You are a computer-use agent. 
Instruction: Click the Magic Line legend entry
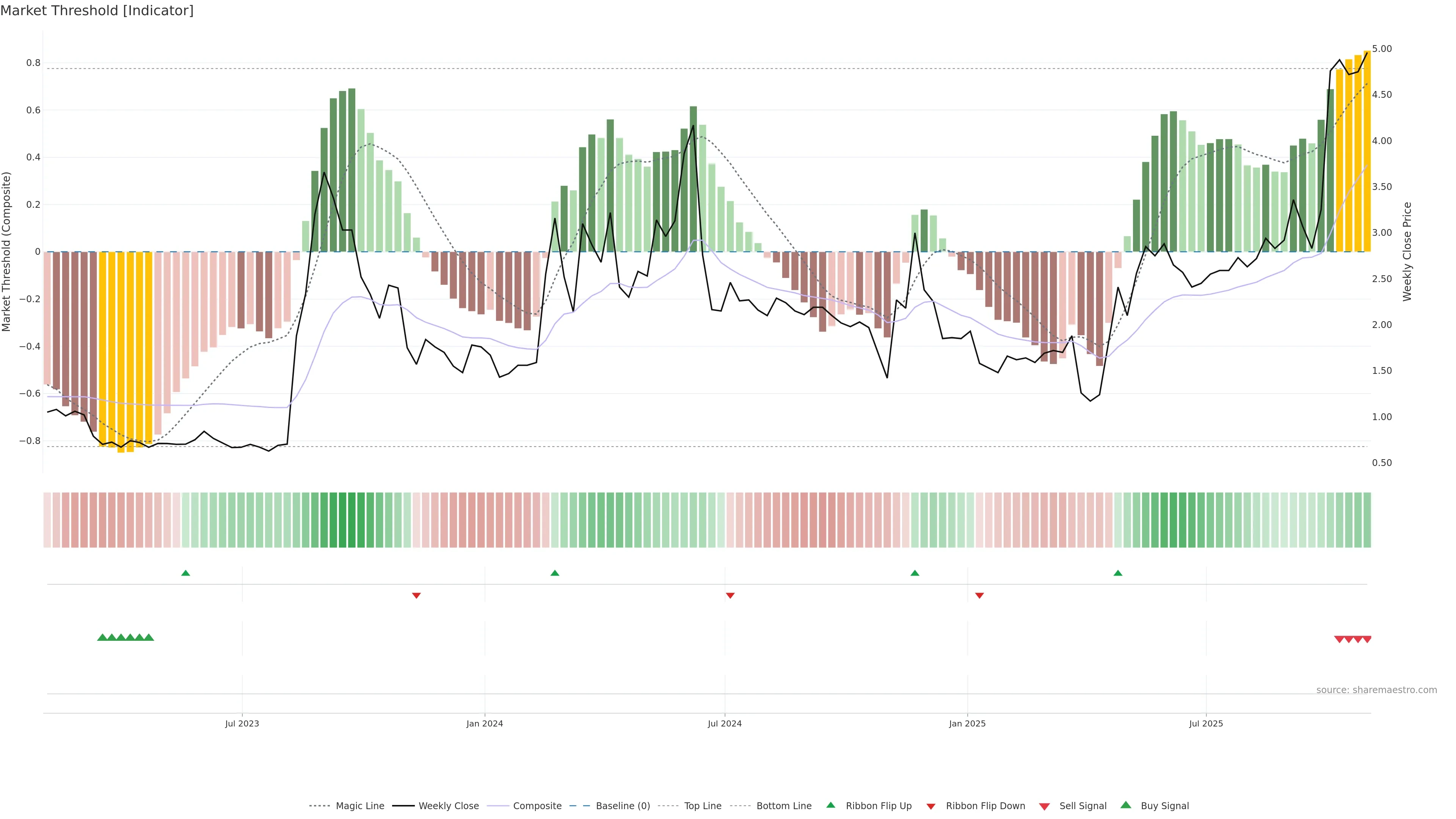click(x=359, y=806)
